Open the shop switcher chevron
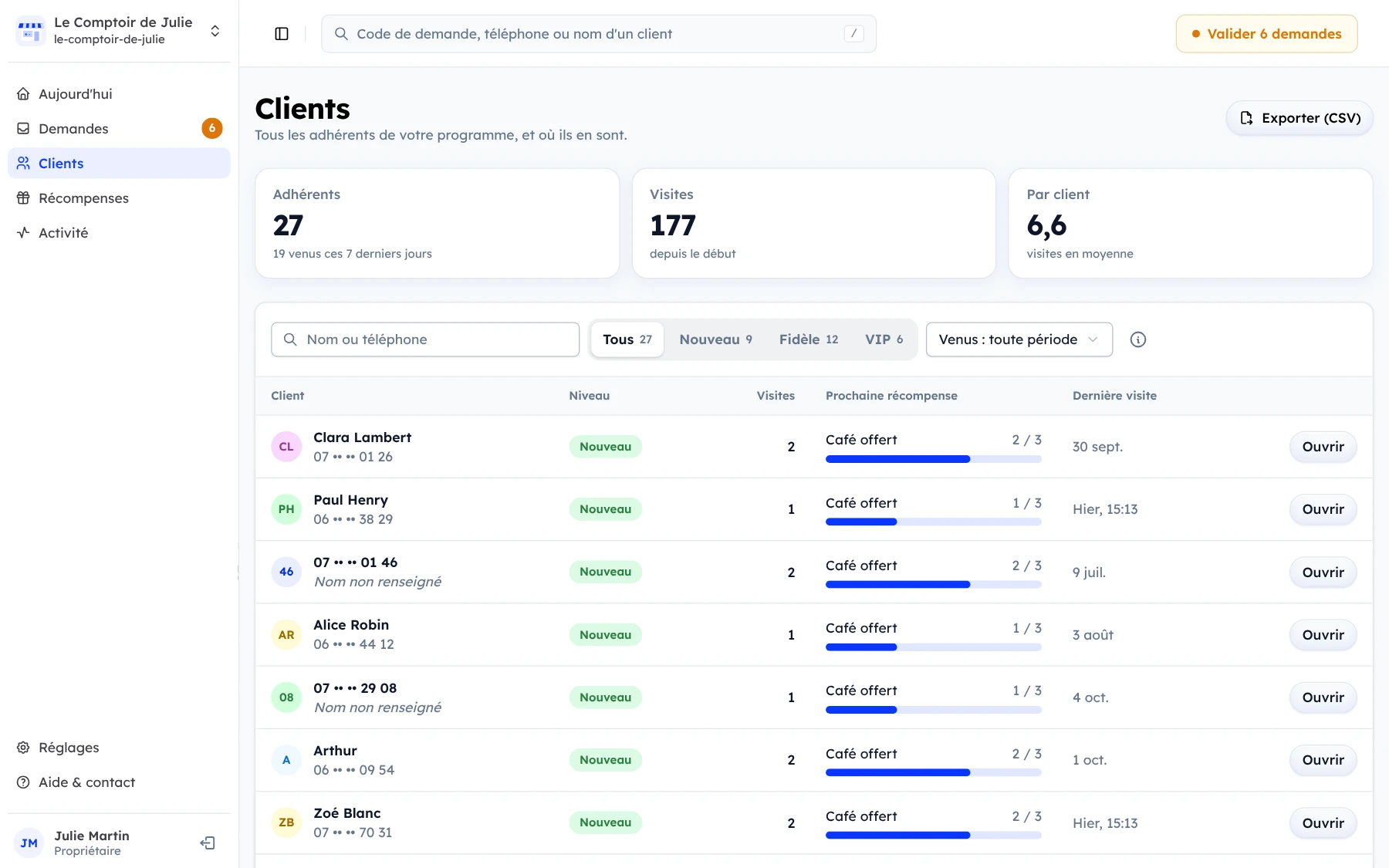 (215, 31)
